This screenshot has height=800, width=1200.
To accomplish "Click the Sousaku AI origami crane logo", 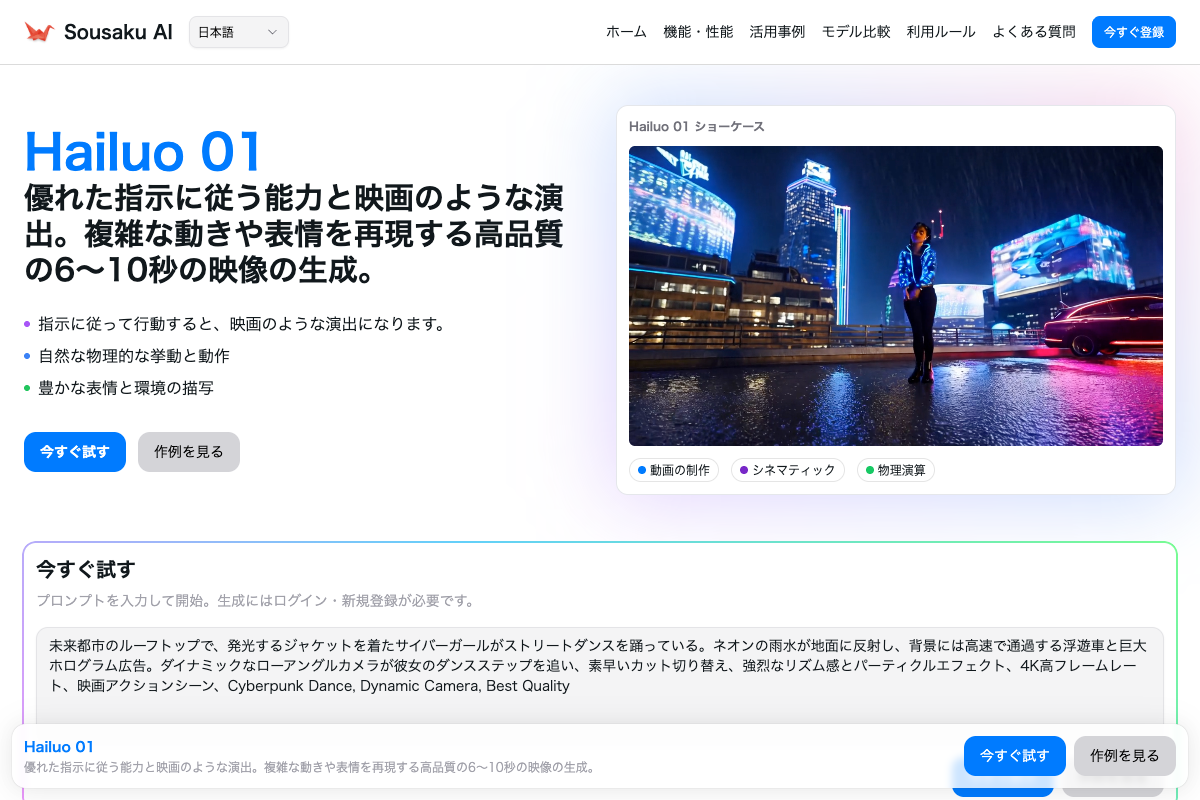I will [39, 32].
